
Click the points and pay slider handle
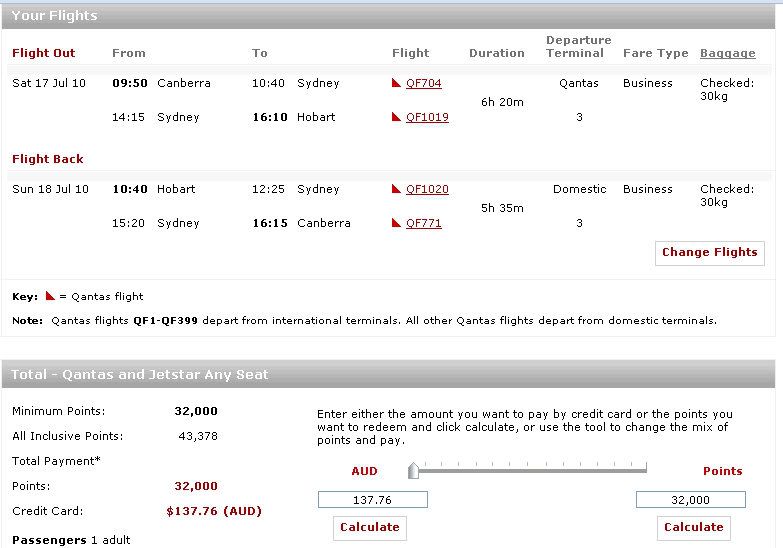414,470
